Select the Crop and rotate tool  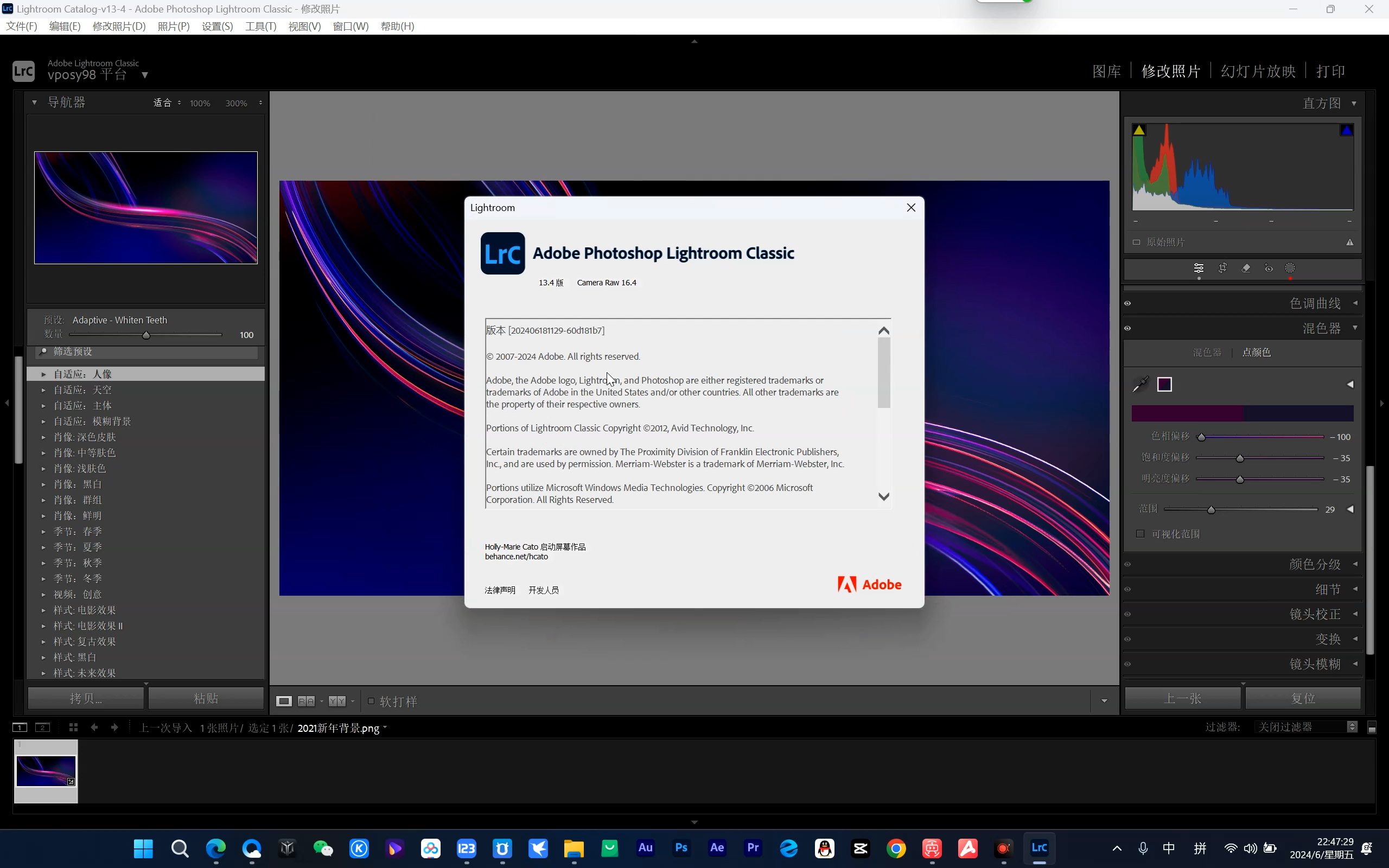(x=1222, y=268)
